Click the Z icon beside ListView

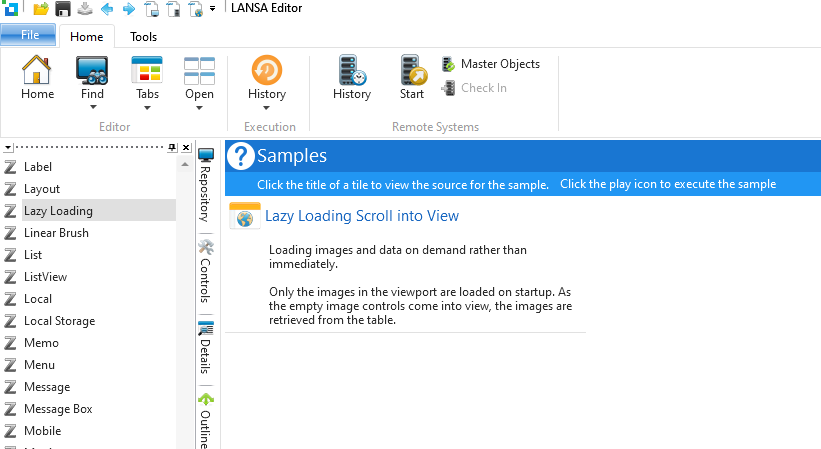[10, 277]
